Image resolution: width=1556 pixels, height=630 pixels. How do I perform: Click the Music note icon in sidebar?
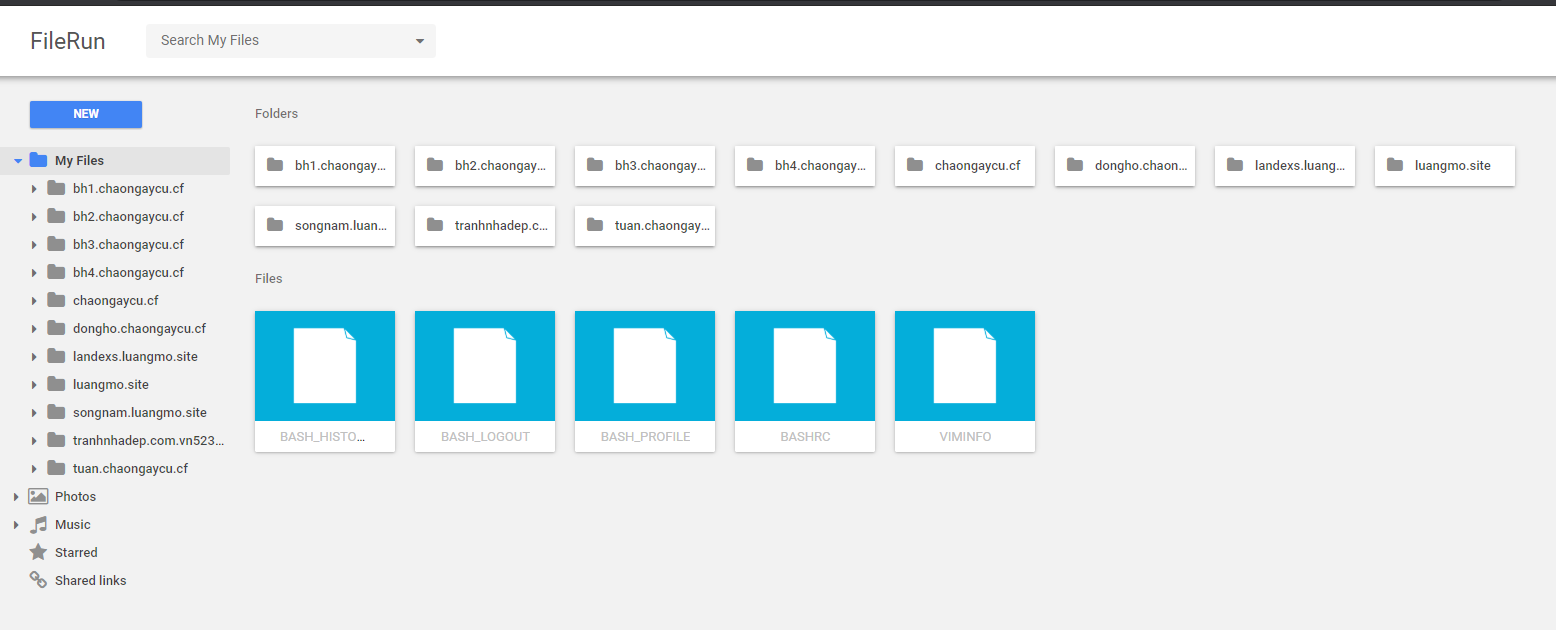[38, 524]
